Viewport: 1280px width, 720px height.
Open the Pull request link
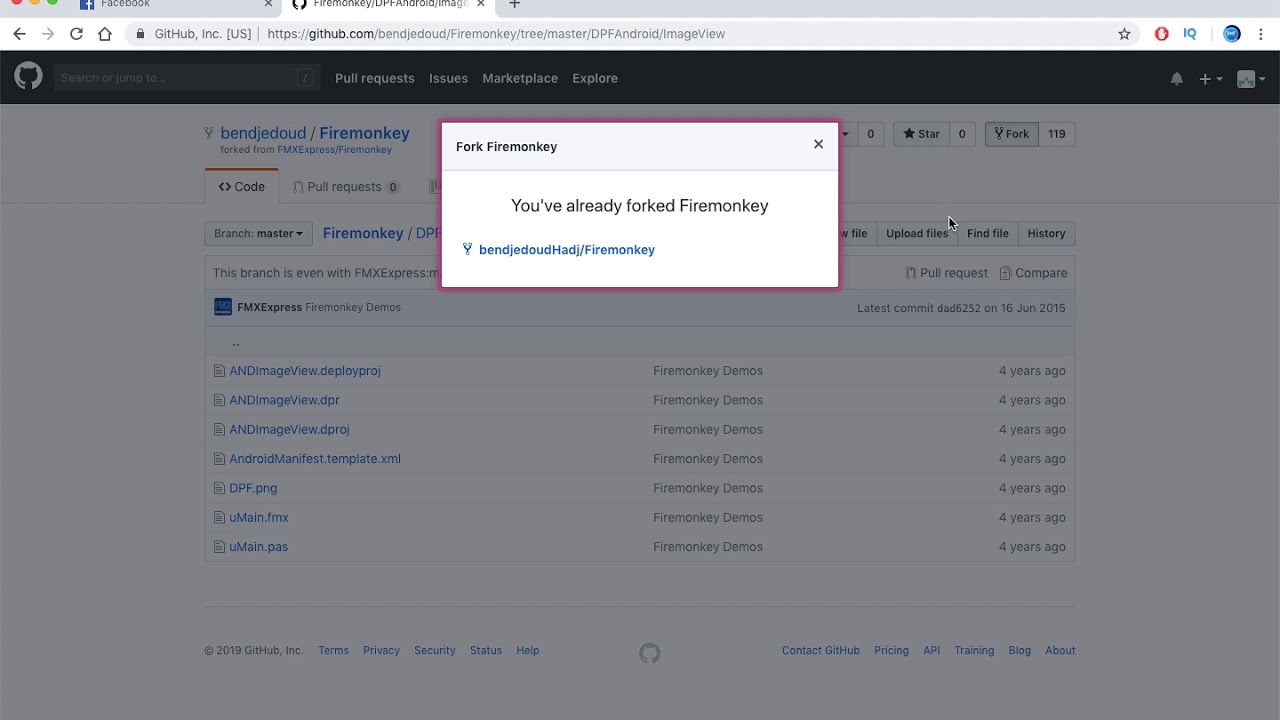[946, 273]
